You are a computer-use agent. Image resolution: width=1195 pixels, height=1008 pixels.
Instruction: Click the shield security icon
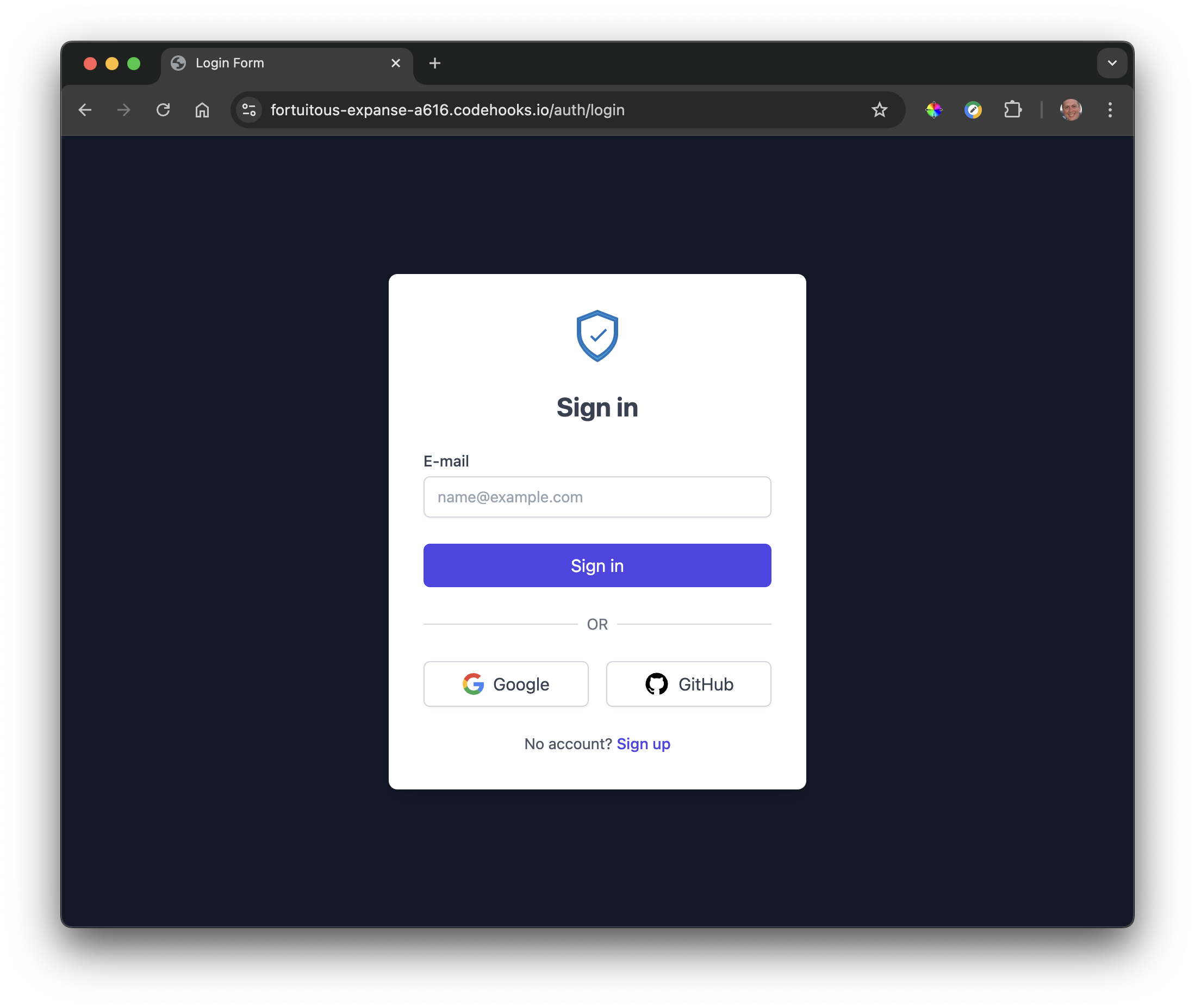coord(597,336)
